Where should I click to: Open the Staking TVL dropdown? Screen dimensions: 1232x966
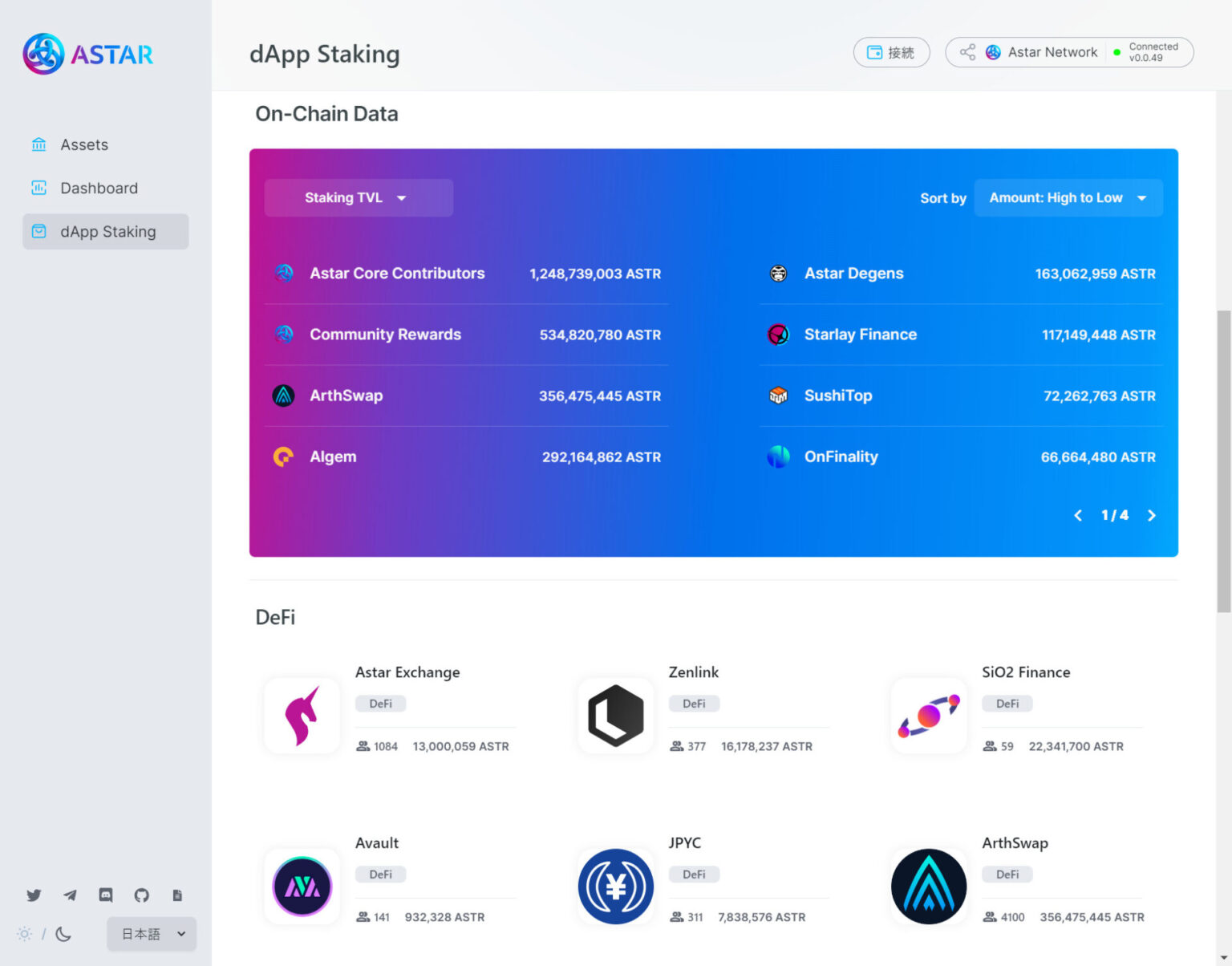358,197
